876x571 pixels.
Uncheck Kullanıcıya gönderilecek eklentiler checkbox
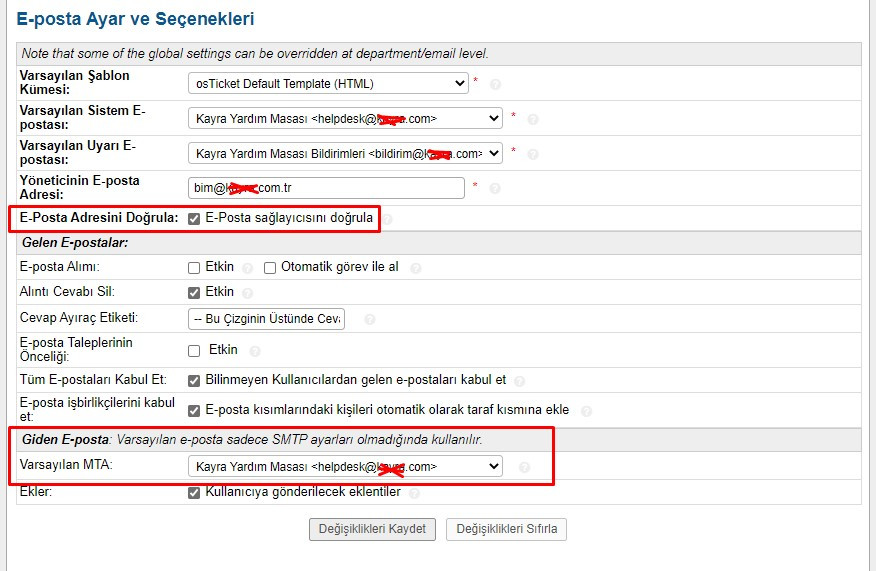pos(194,493)
